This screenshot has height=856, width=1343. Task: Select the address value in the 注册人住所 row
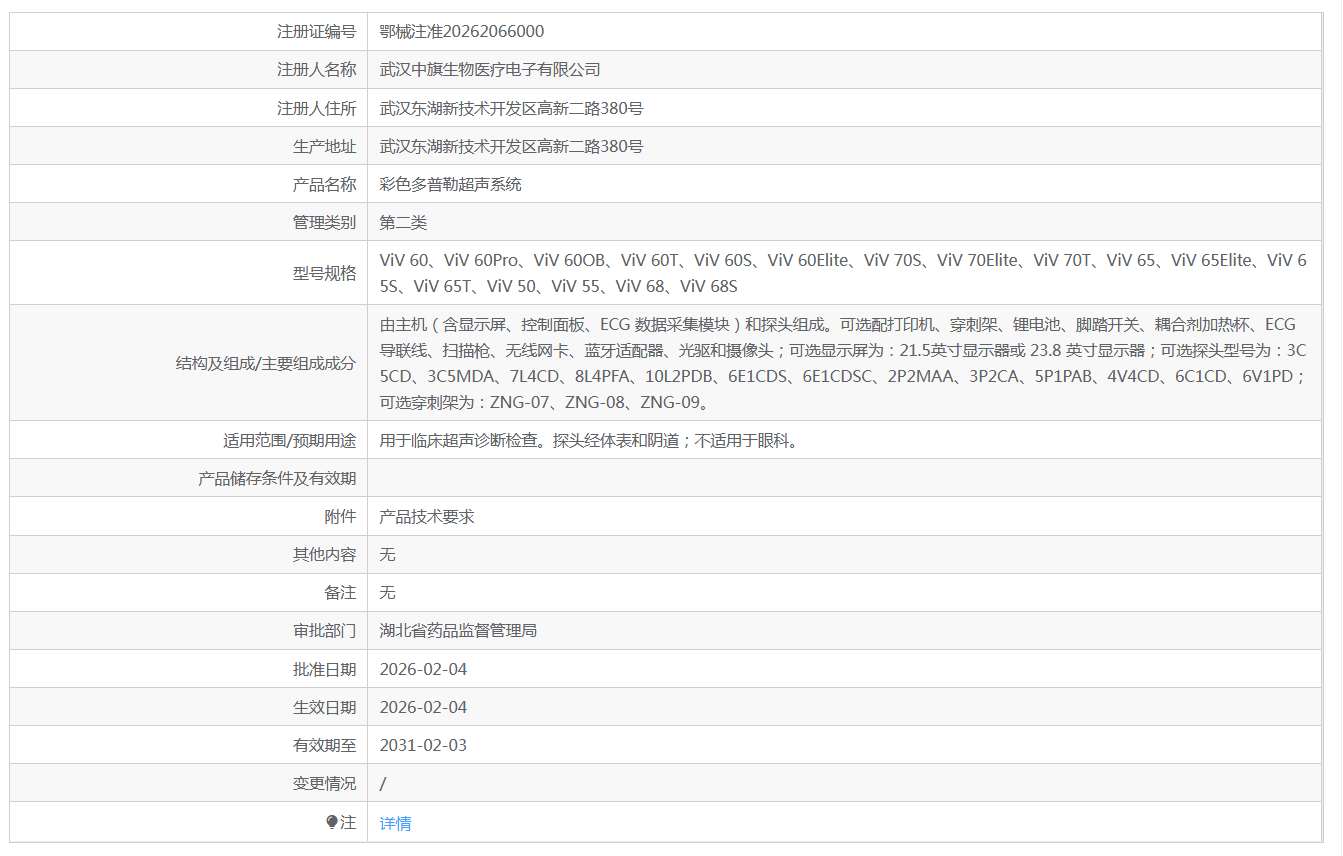click(511, 108)
